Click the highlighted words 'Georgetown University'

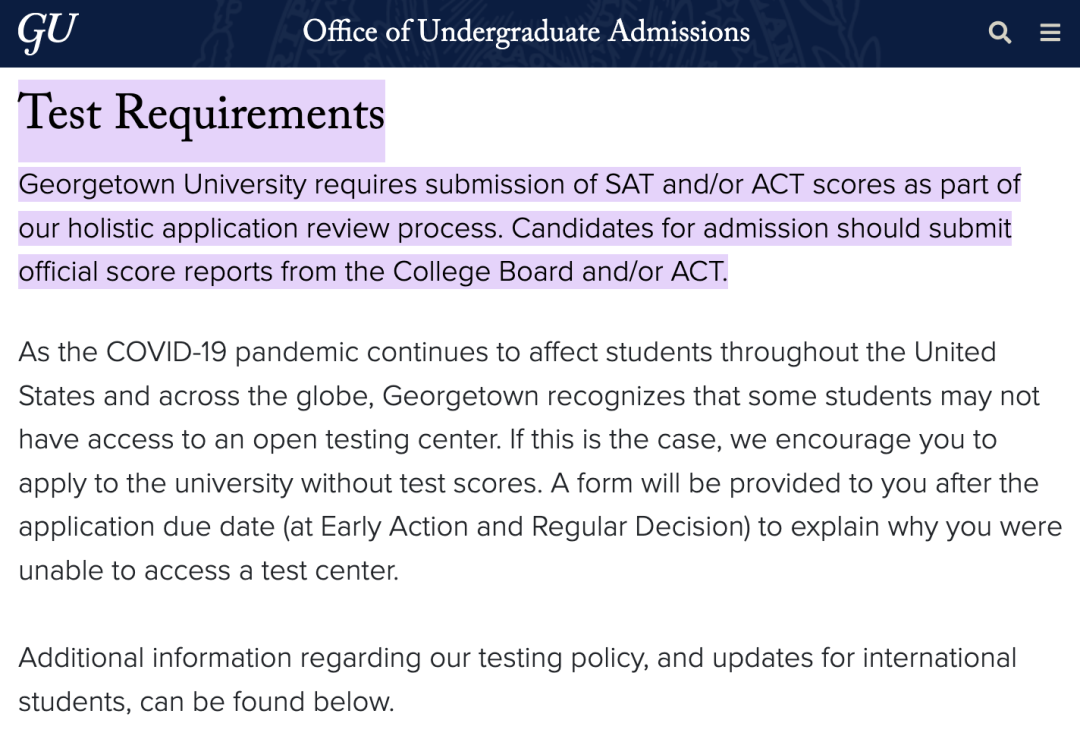pos(162,185)
